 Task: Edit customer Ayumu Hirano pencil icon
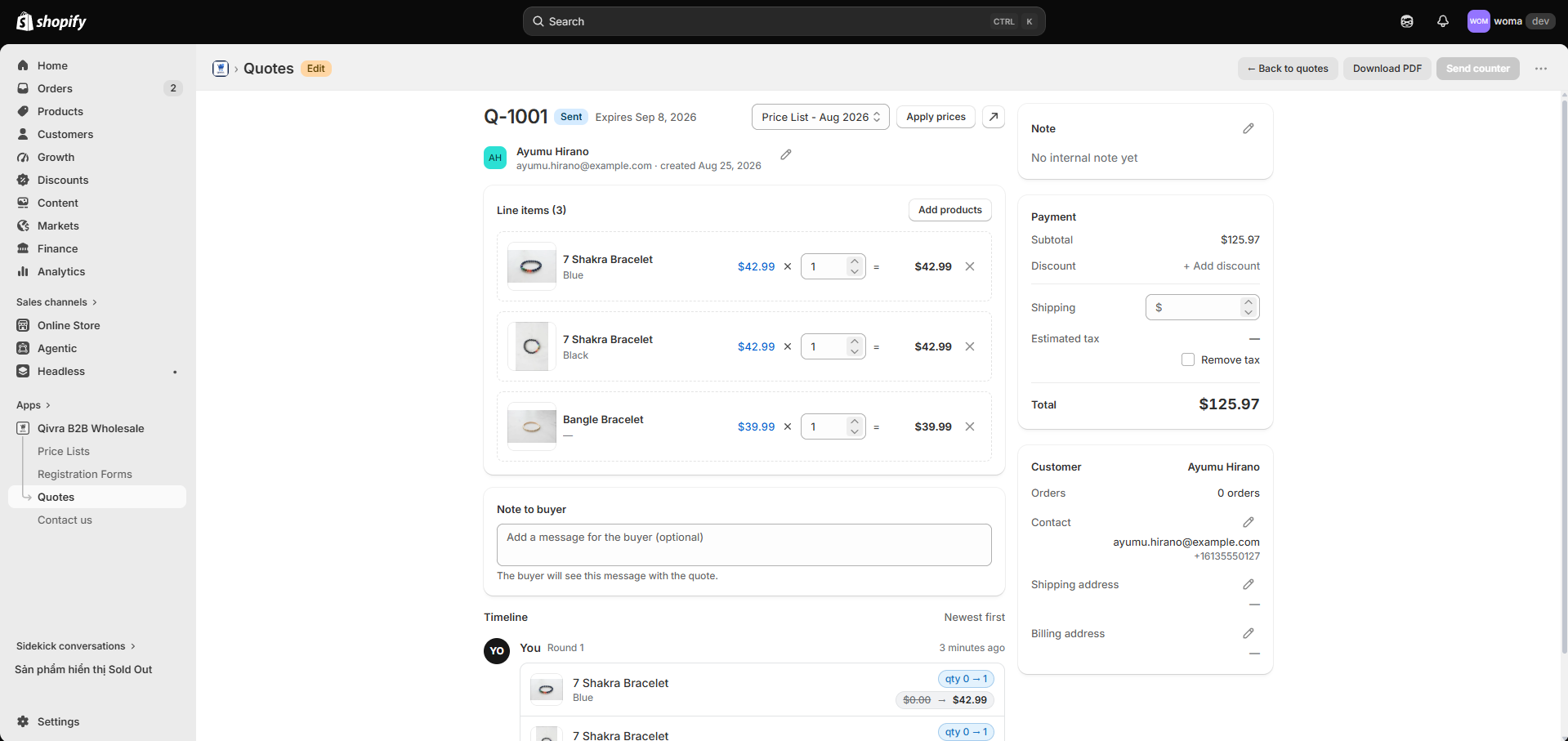[786, 154]
